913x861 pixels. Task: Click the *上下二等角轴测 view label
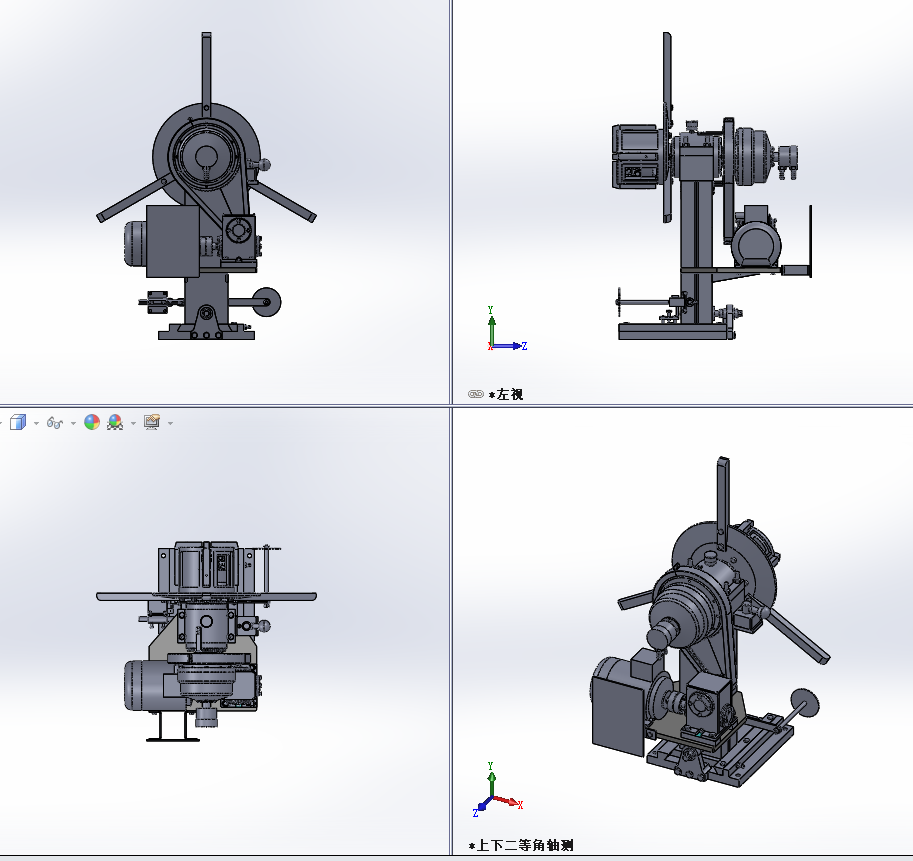521,845
